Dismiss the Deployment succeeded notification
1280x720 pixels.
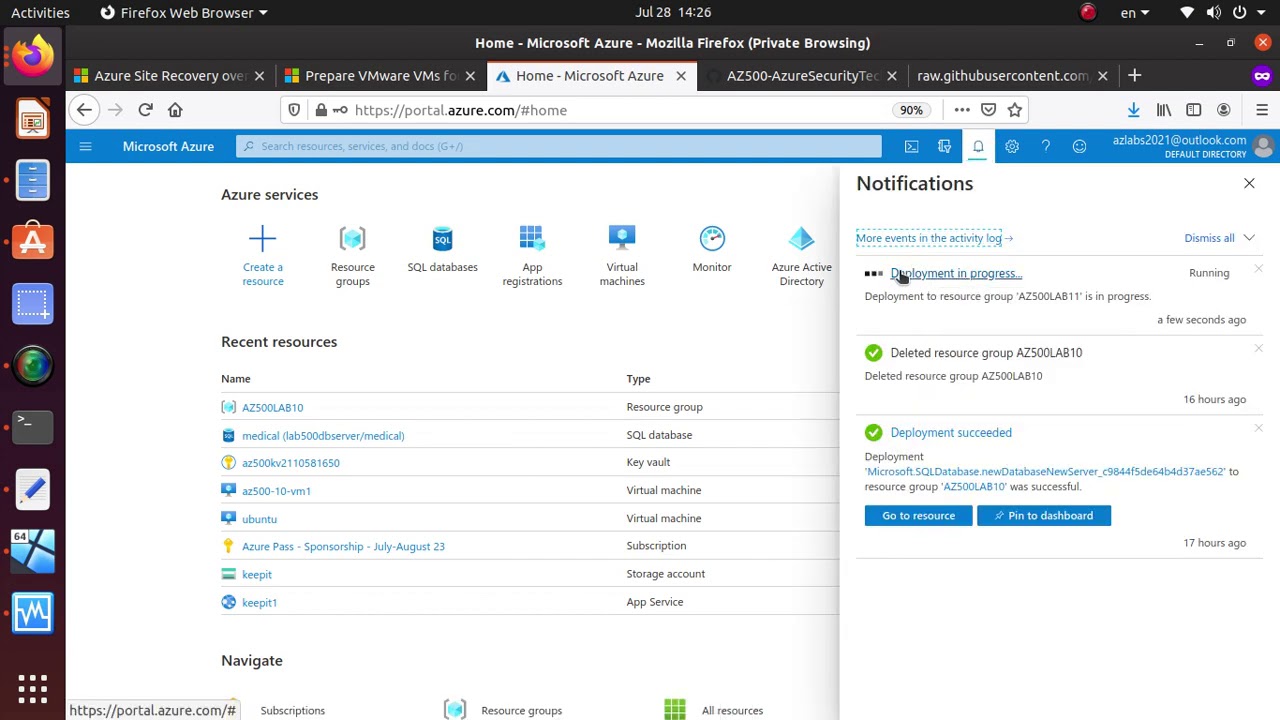[1258, 428]
